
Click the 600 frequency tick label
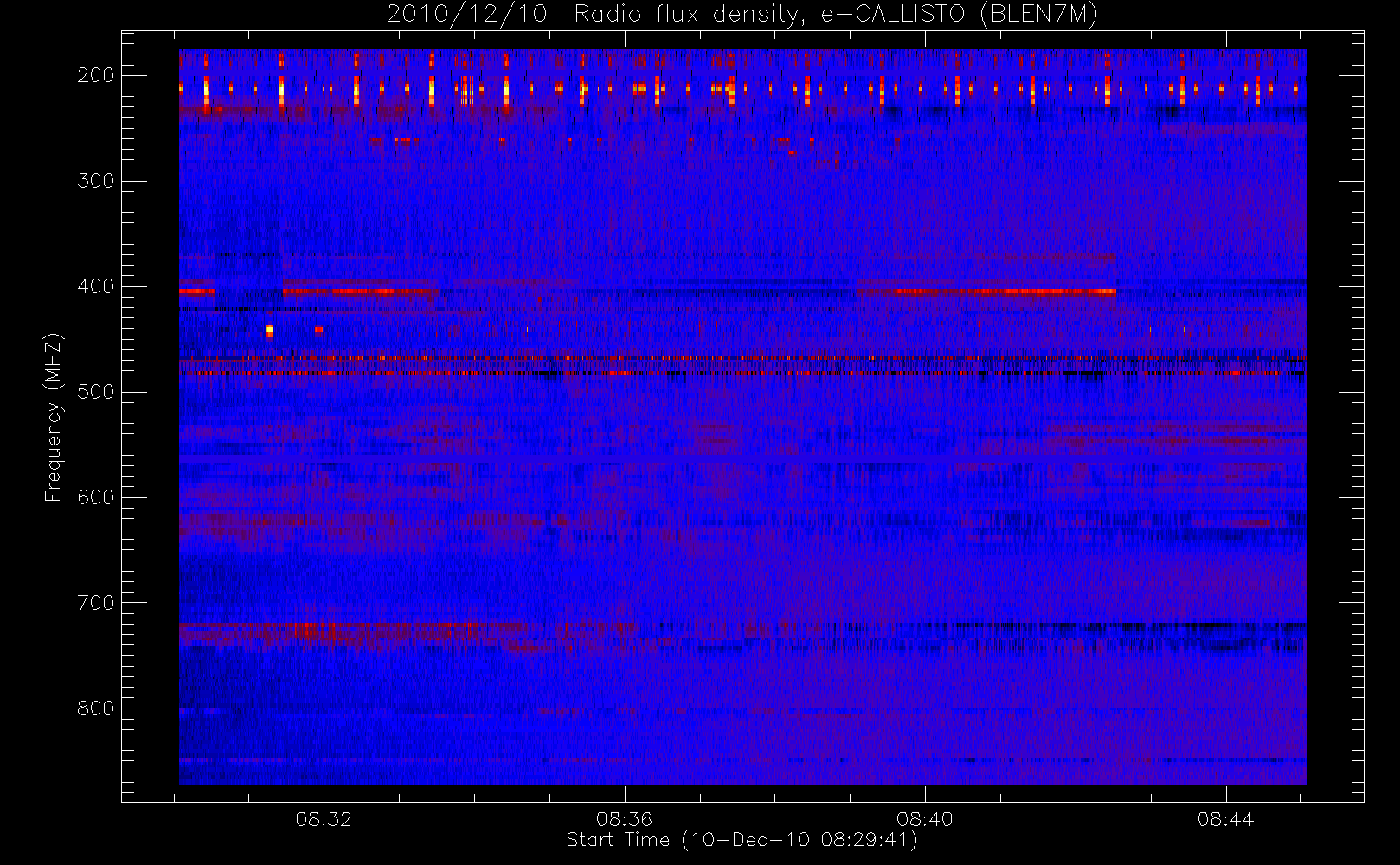[96, 497]
